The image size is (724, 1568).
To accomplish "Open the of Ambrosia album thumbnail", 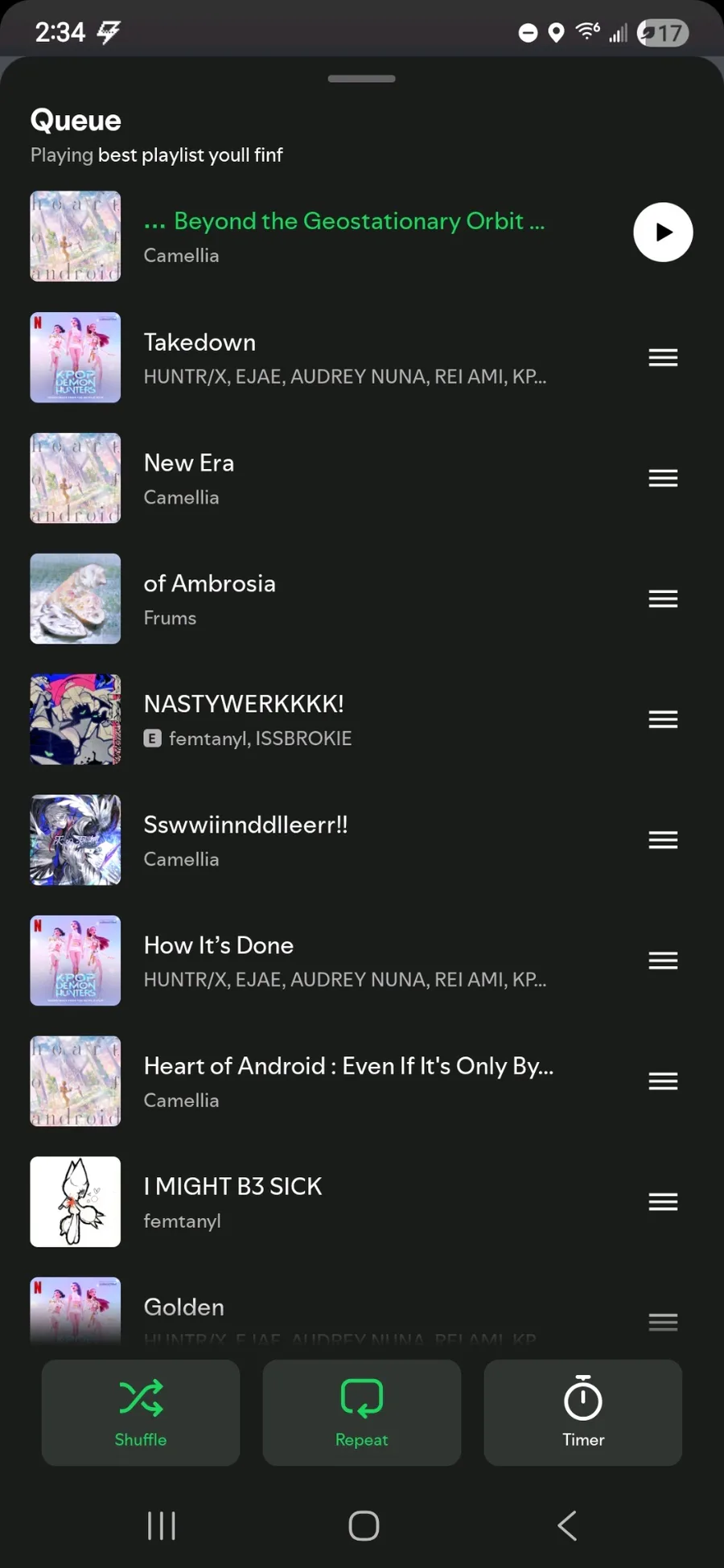I will pos(76,599).
